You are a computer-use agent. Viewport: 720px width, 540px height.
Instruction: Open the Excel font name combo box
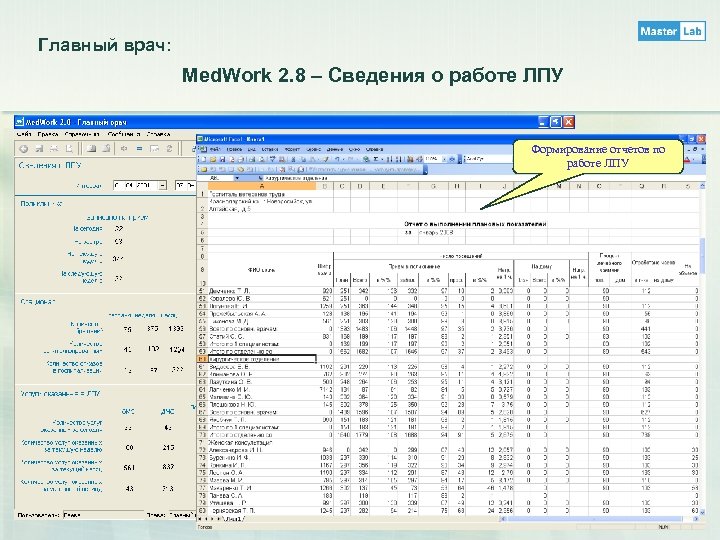[x=489, y=159]
